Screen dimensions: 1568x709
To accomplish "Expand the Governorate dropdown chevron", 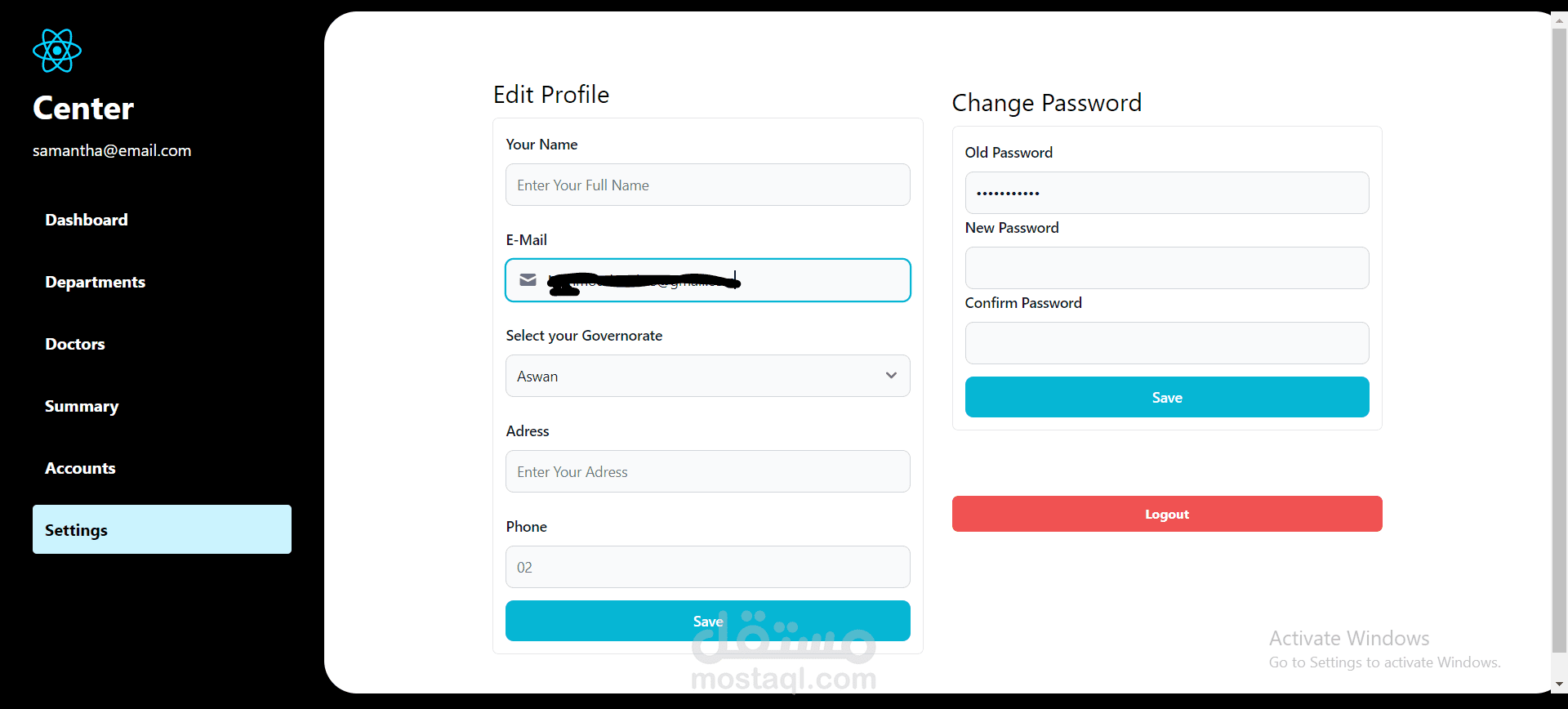I will (891, 376).
